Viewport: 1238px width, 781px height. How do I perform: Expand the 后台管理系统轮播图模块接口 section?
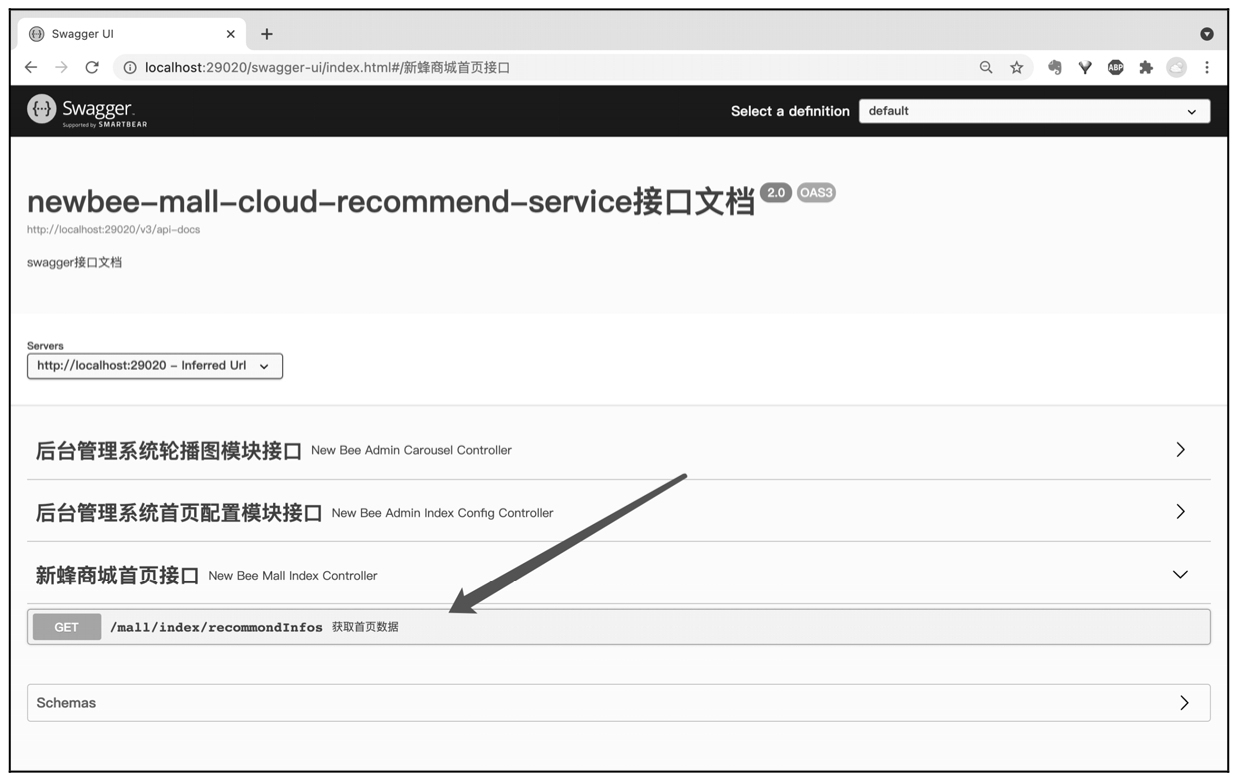pos(1180,450)
